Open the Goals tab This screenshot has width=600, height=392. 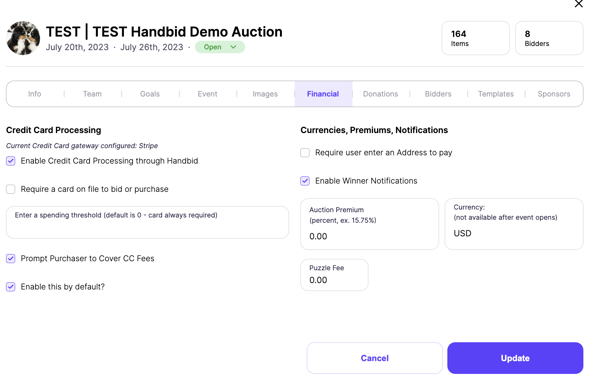(x=150, y=94)
